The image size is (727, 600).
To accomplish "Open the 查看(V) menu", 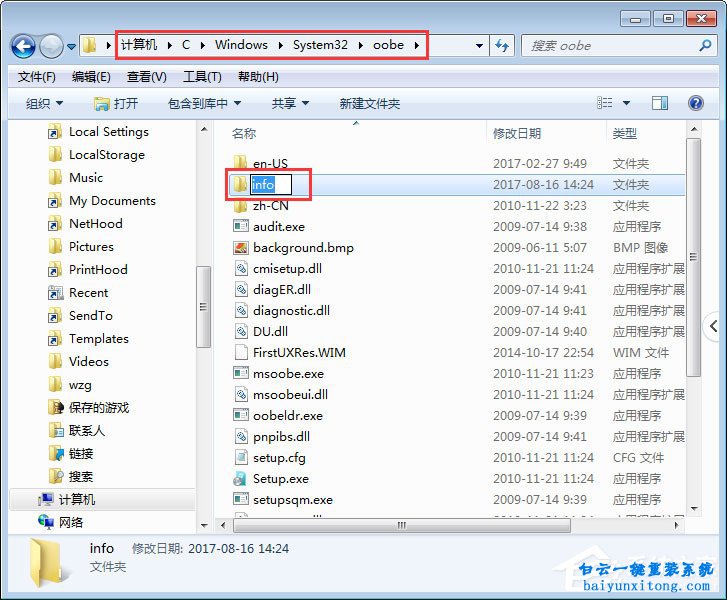I will (x=147, y=77).
